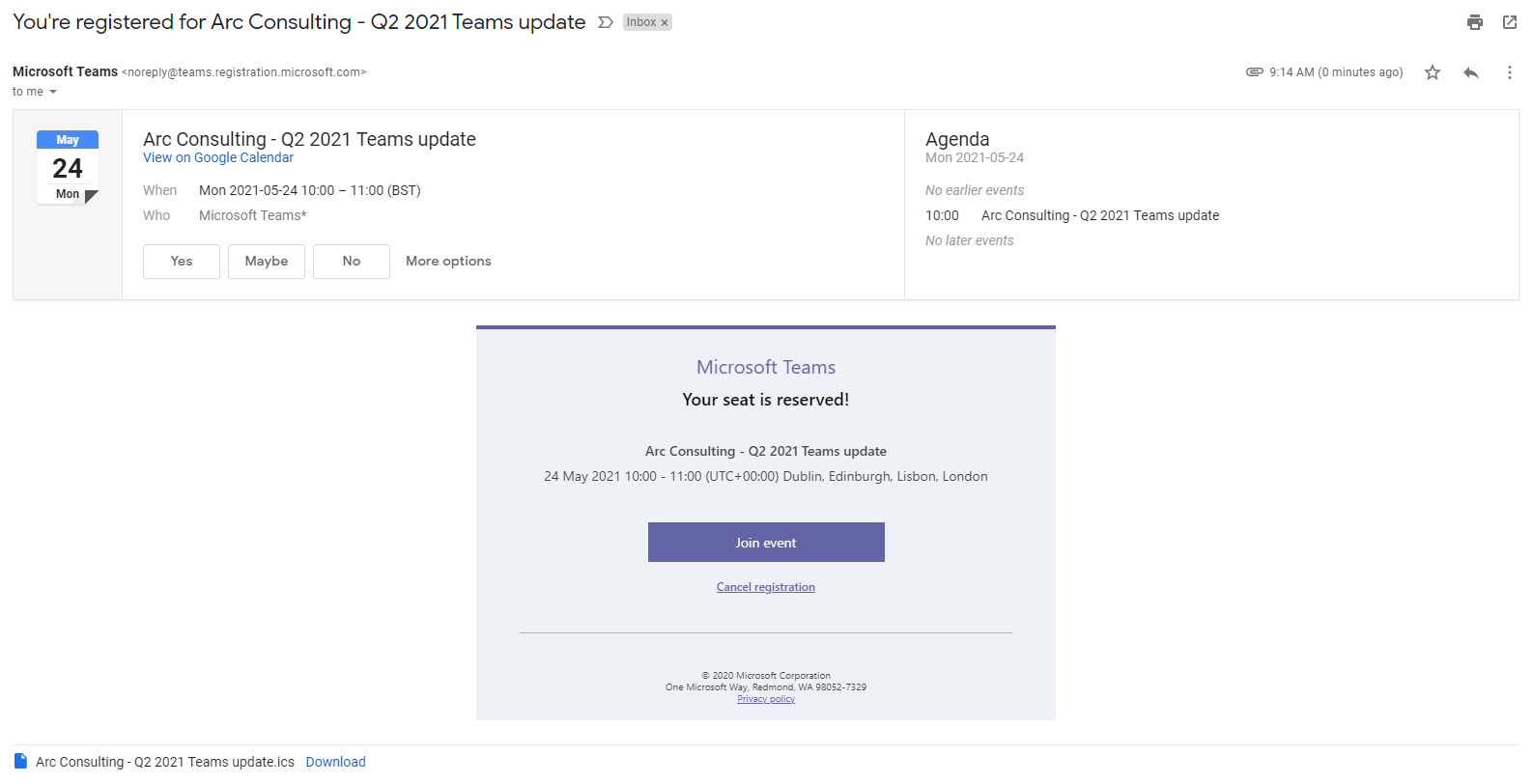RSVP Yes to the event
Viewport: 1533px width, 784px height.
click(x=182, y=262)
